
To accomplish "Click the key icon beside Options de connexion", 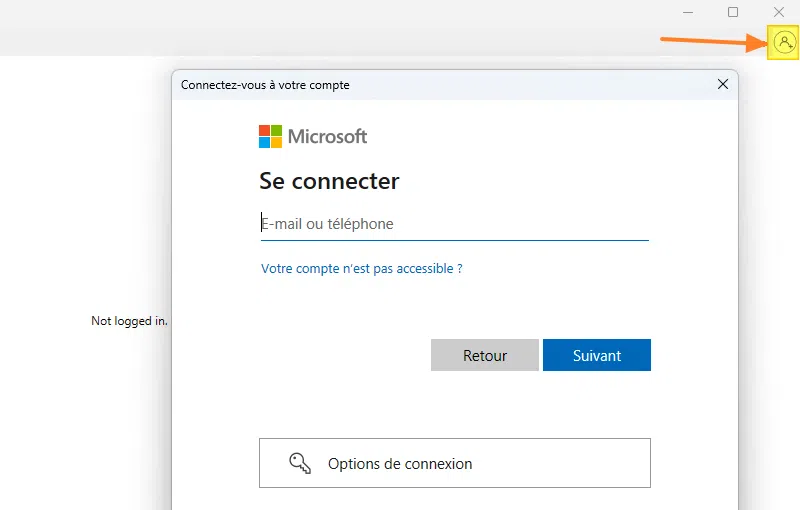I will (300, 463).
